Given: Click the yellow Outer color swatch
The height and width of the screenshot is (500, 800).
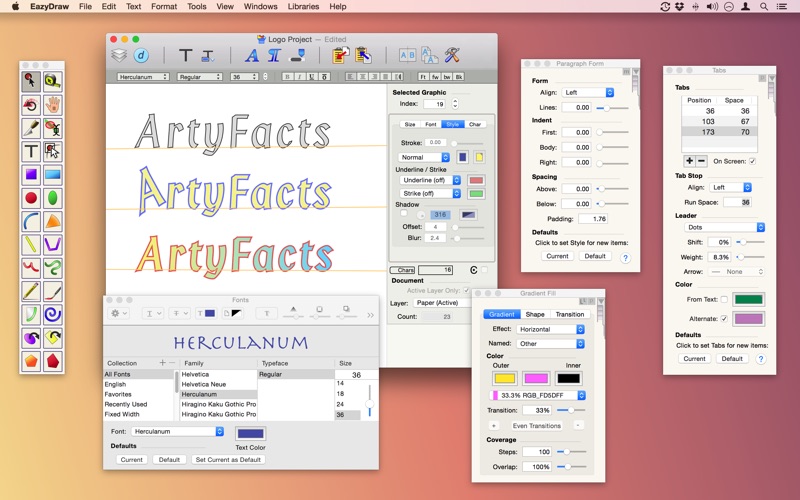Looking at the screenshot, I should click(505, 378).
